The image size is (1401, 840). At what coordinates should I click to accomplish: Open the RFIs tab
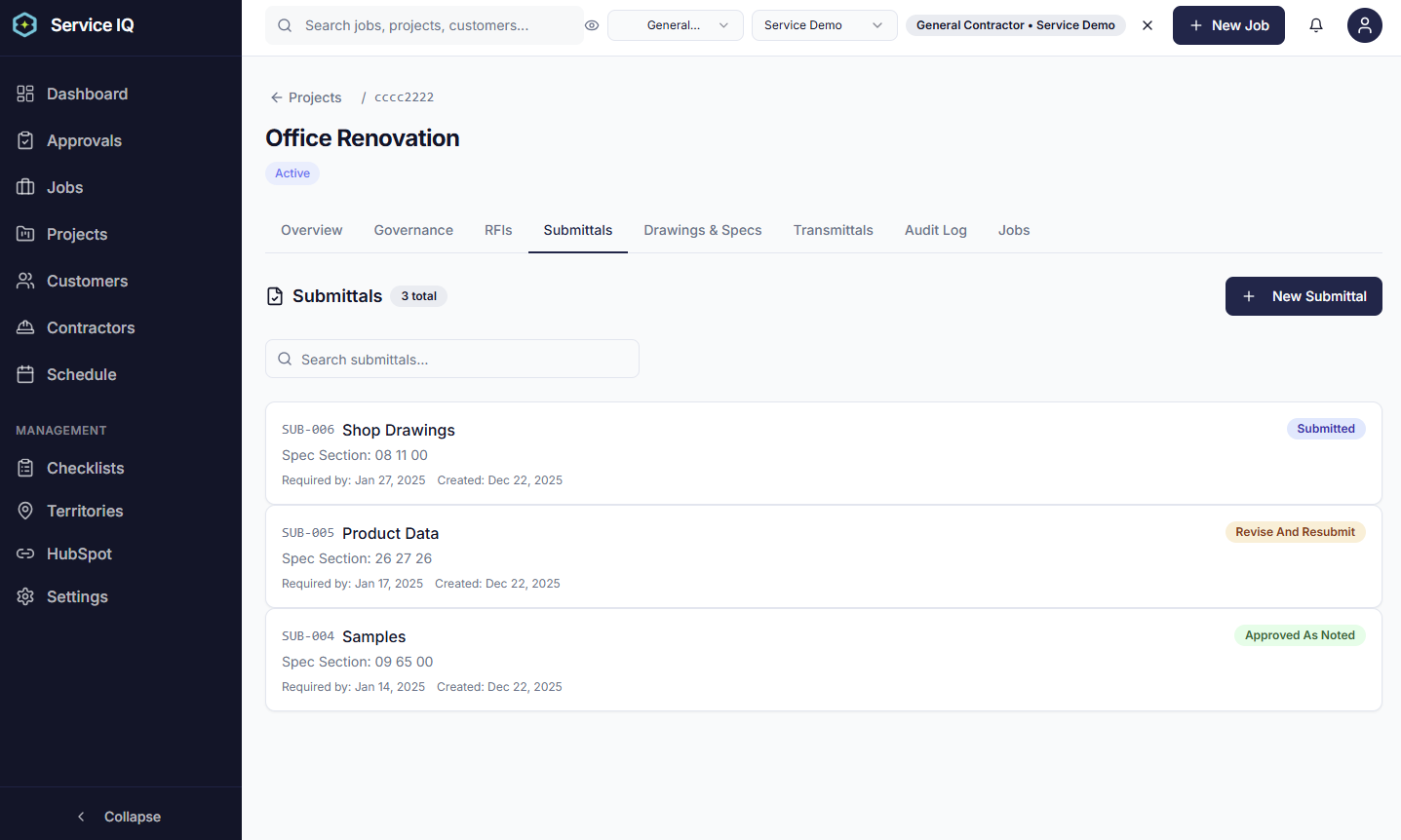[x=498, y=230]
